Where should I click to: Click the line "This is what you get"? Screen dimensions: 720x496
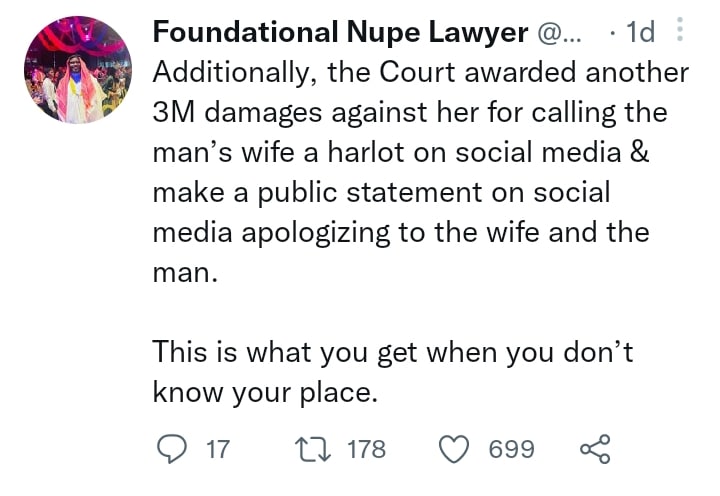coord(392,351)
